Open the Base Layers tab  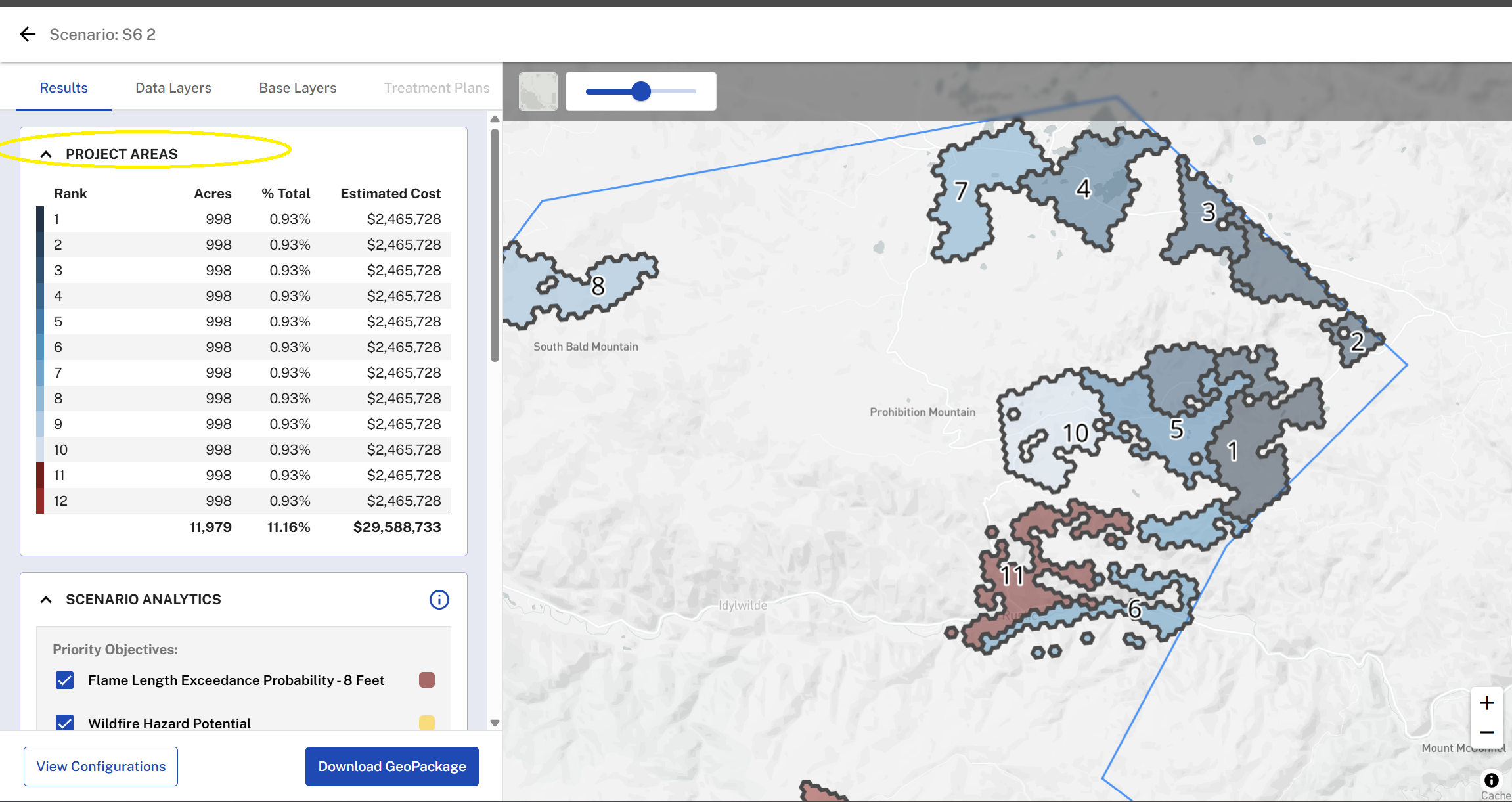point(298,88)
